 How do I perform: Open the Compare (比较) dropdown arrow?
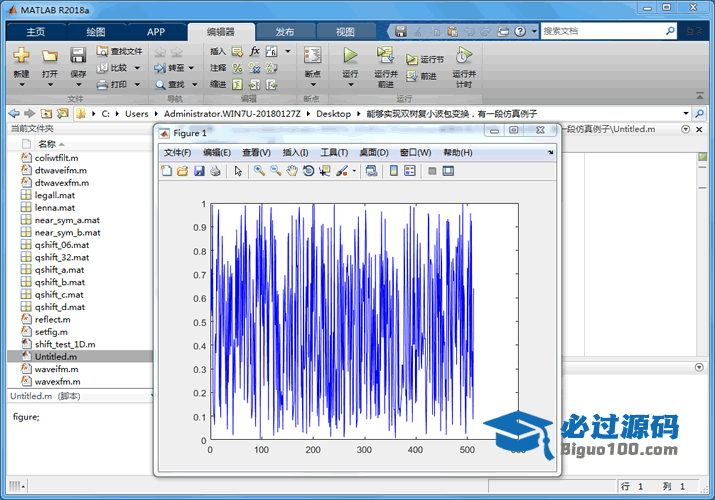pyautogui.click(x=137, y=68)
